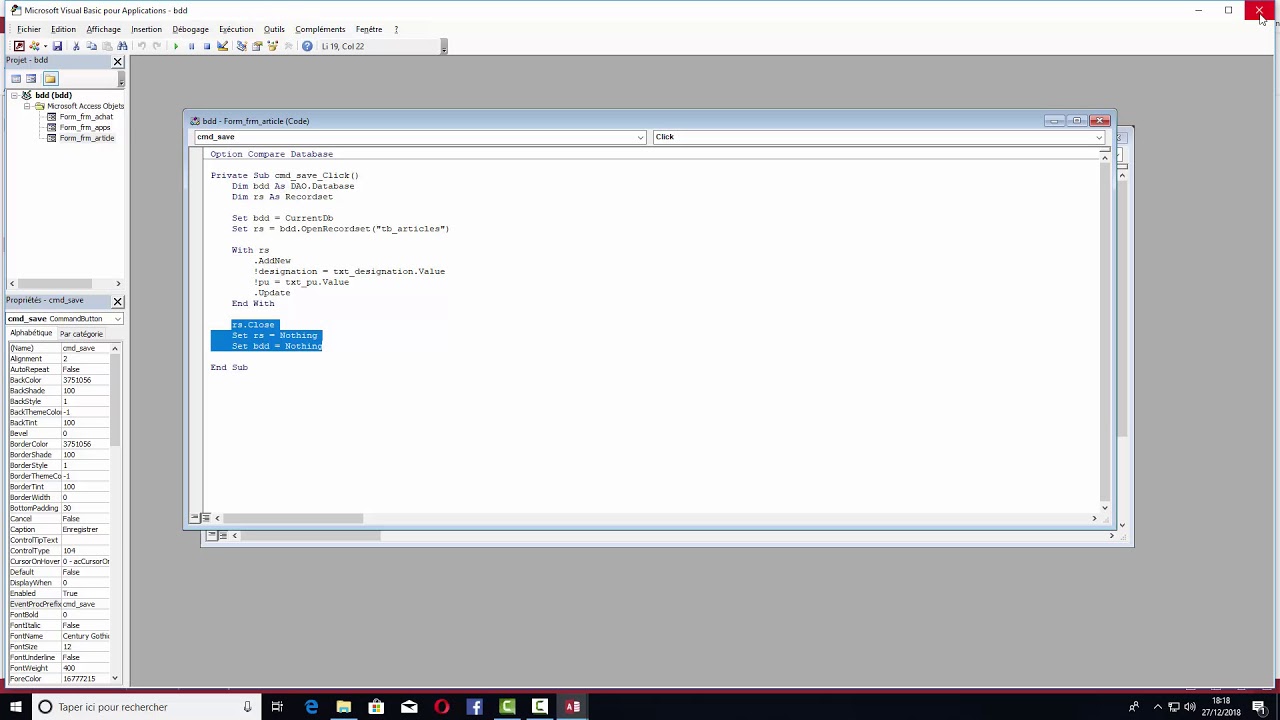Open the Affichage menu
1280x720 pixels.
[x=103, y=29]
